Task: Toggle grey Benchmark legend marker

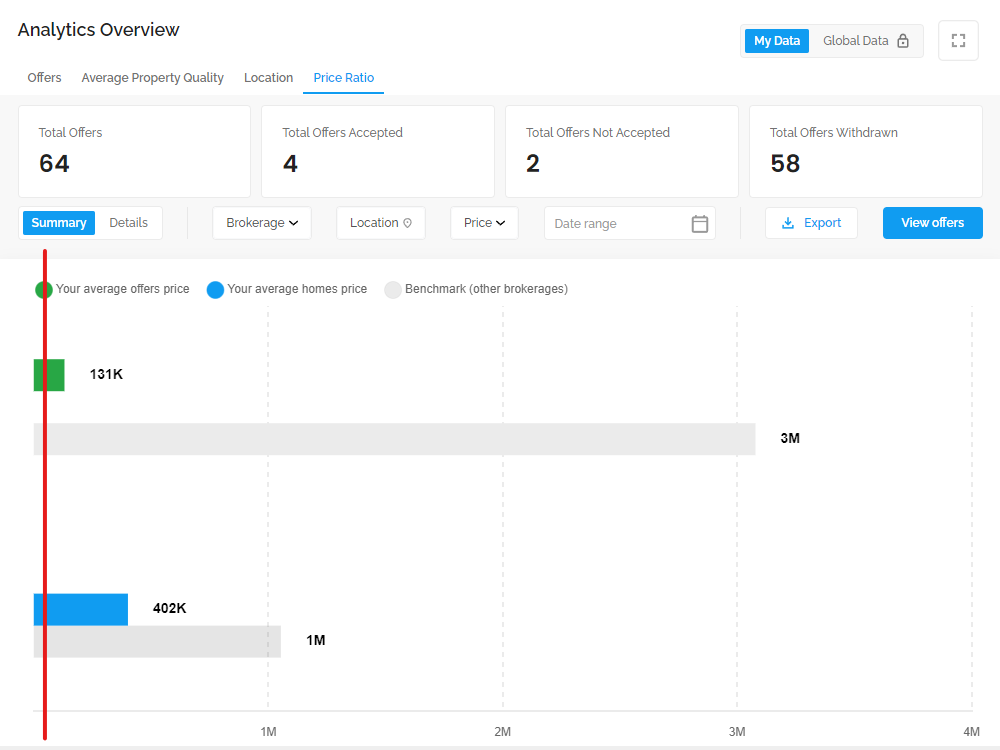Action: (393, 290)
